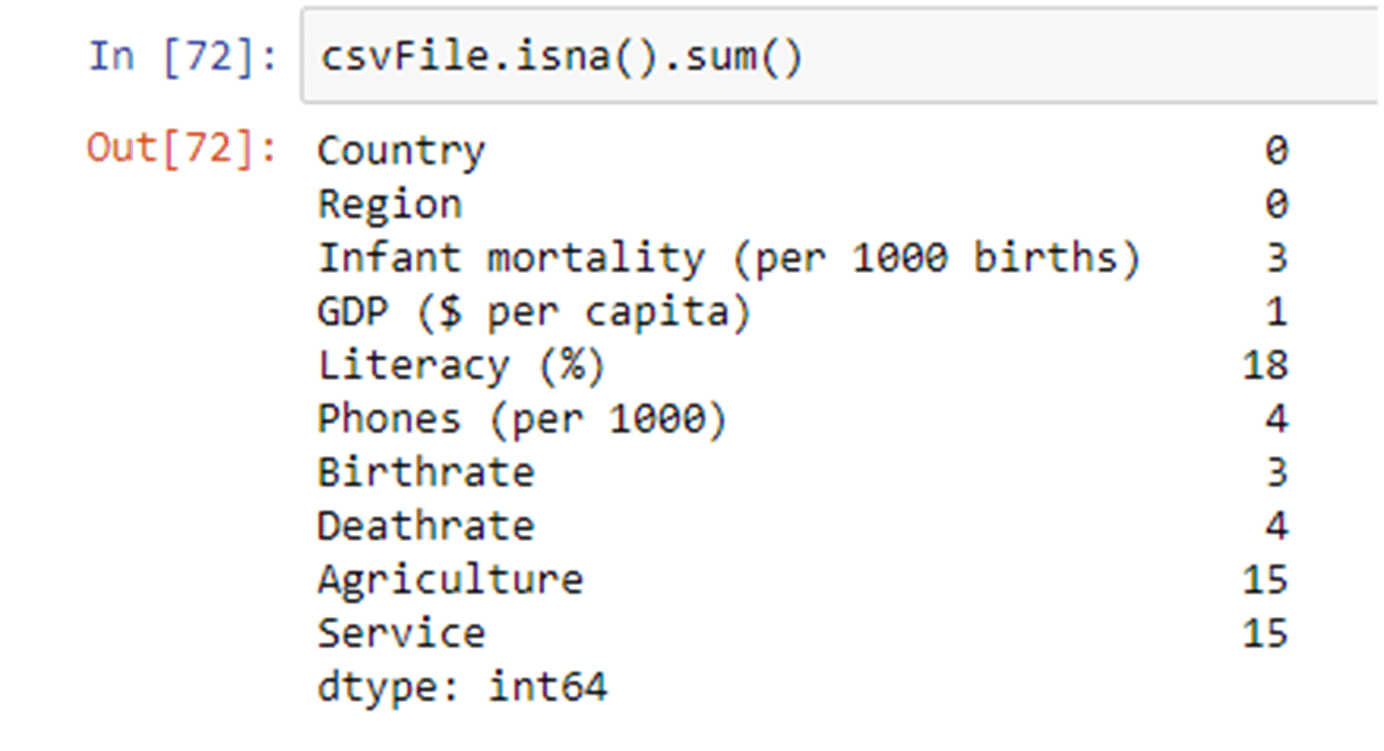Click the Deathrate row label
This screenshot has width=1384, height=751.
425,527
